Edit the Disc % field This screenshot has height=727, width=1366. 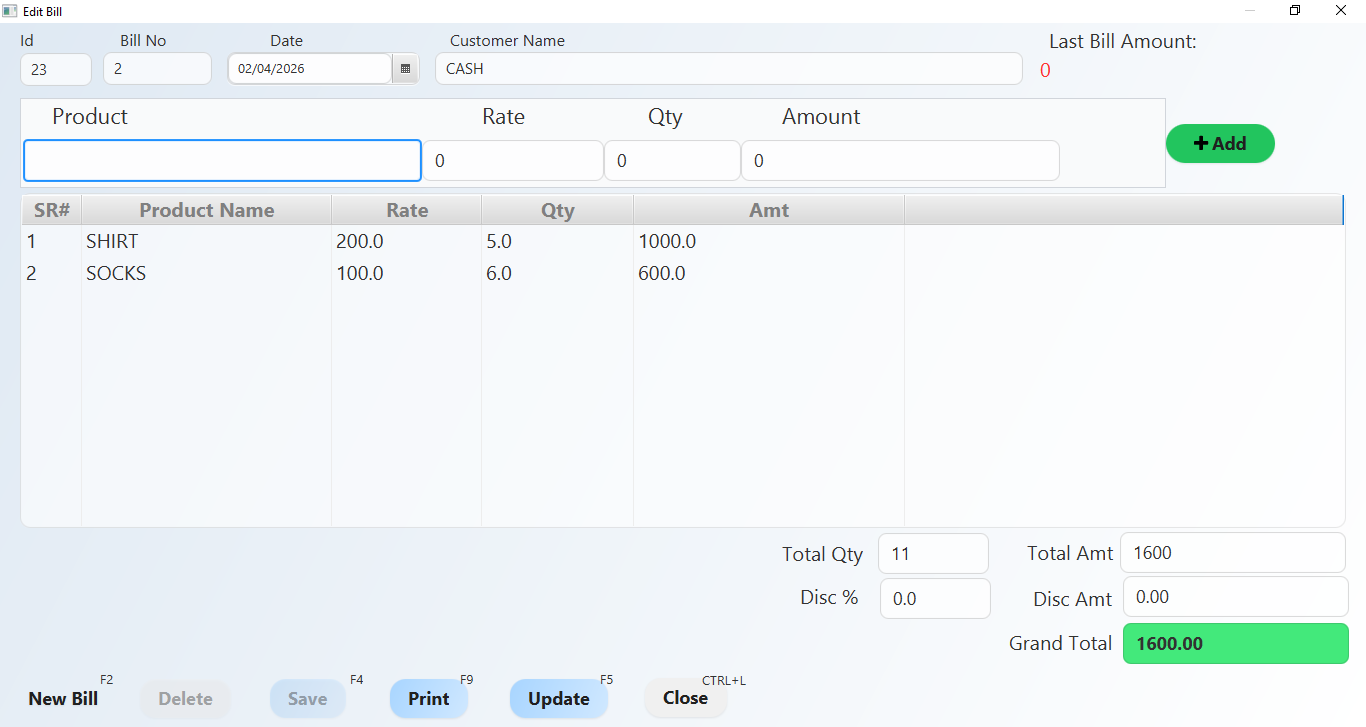point(935,599)
